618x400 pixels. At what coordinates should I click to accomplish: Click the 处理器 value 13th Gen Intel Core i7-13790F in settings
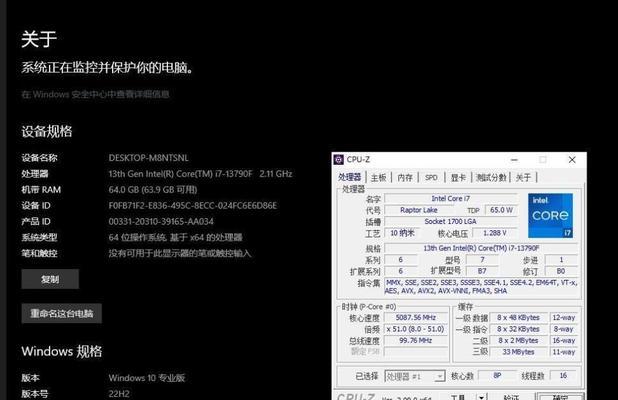(200, 174)
